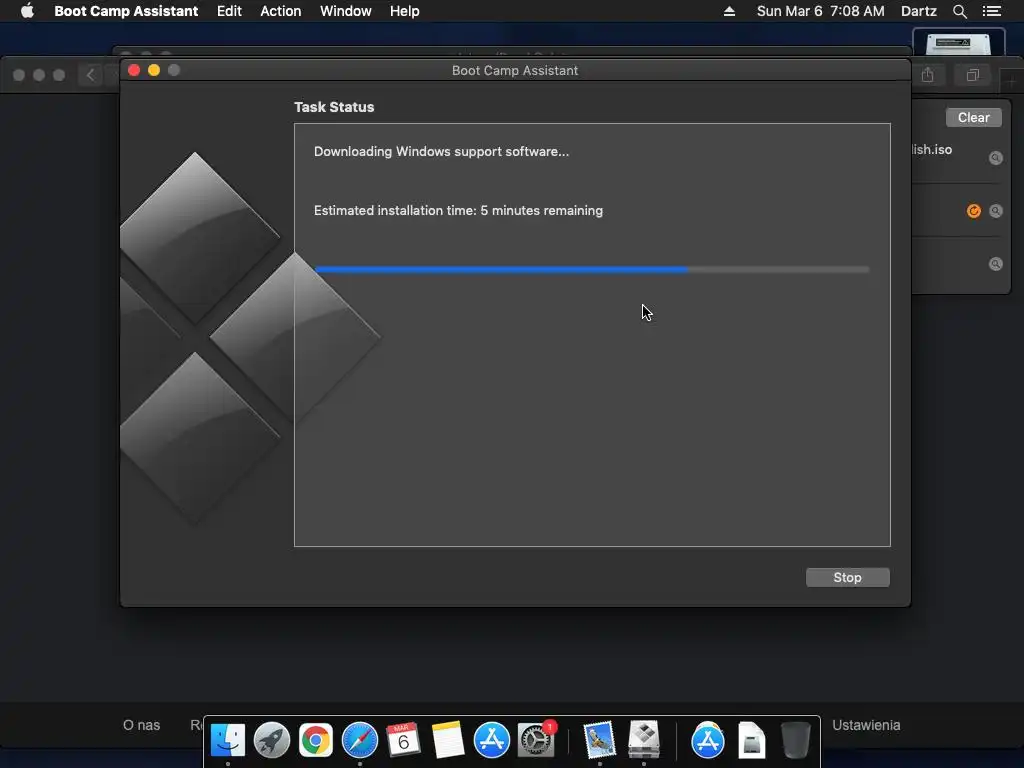The width and height of the screenshot is (1024, 768).
Task: Open the Downloads stack in Dock
Action: [707, 740]
